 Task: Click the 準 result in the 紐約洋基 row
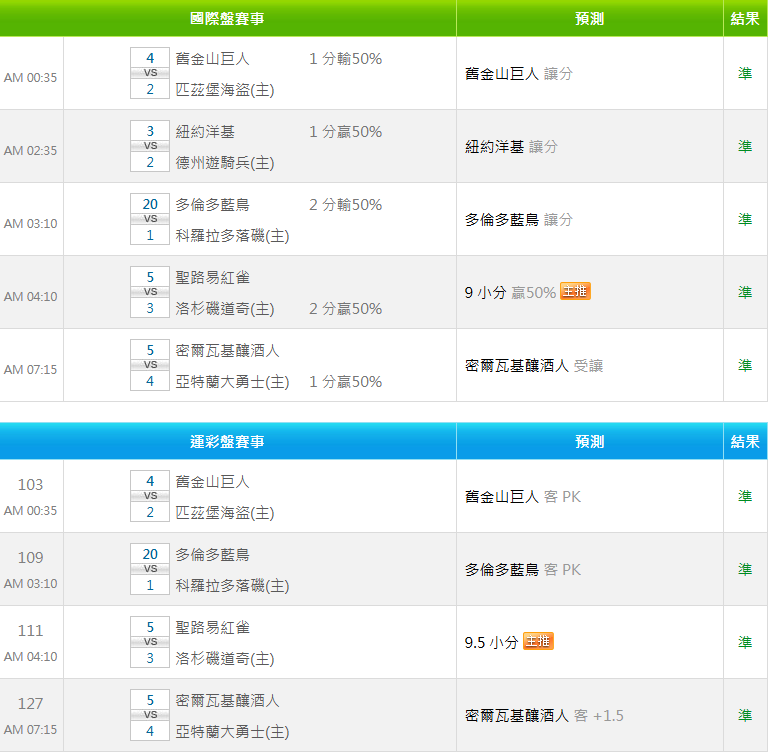745,146
